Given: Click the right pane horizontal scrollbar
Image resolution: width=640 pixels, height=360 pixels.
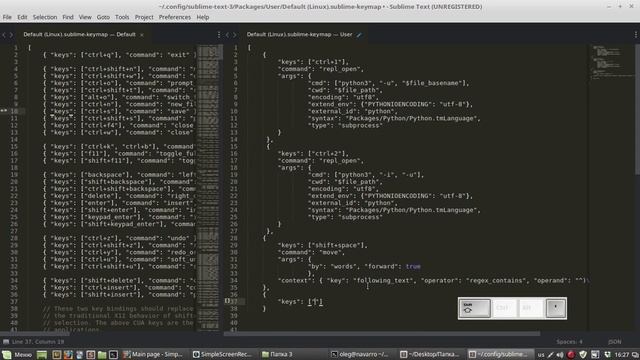Looking at the screenshot, I should click(x=382, y=333).
